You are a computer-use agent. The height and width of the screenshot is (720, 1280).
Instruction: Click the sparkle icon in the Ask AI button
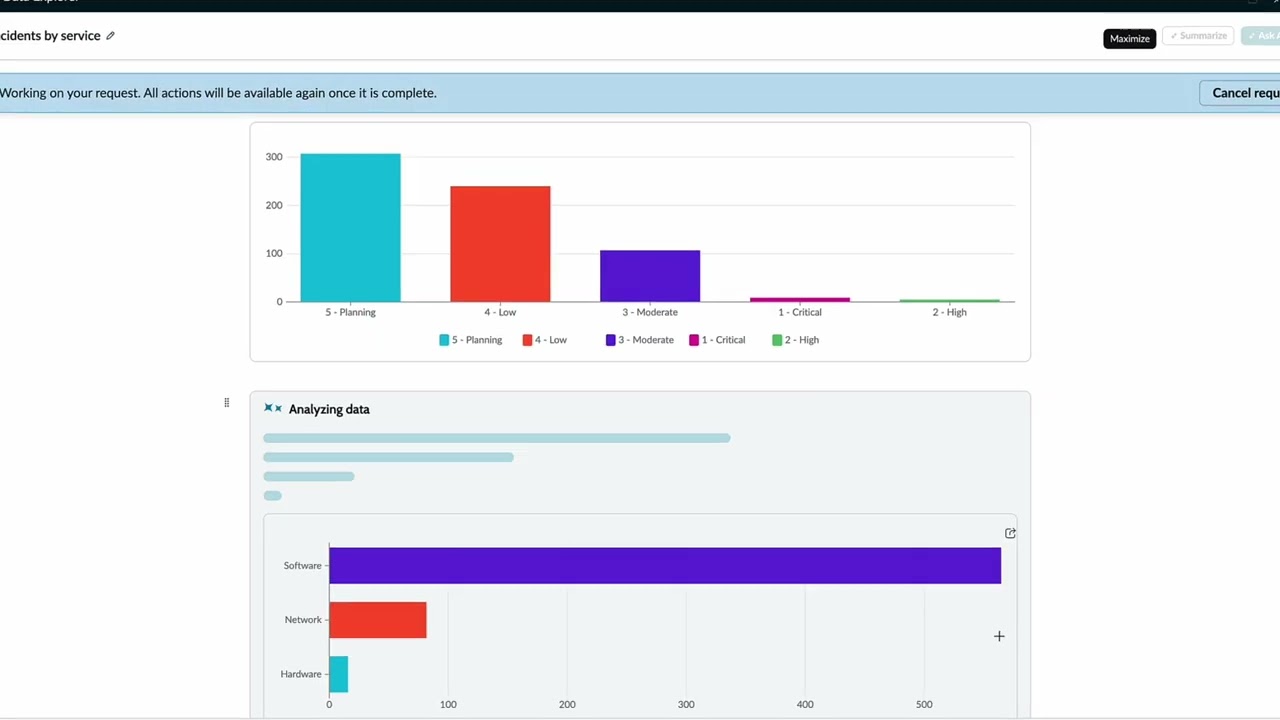coord(1254,35)
